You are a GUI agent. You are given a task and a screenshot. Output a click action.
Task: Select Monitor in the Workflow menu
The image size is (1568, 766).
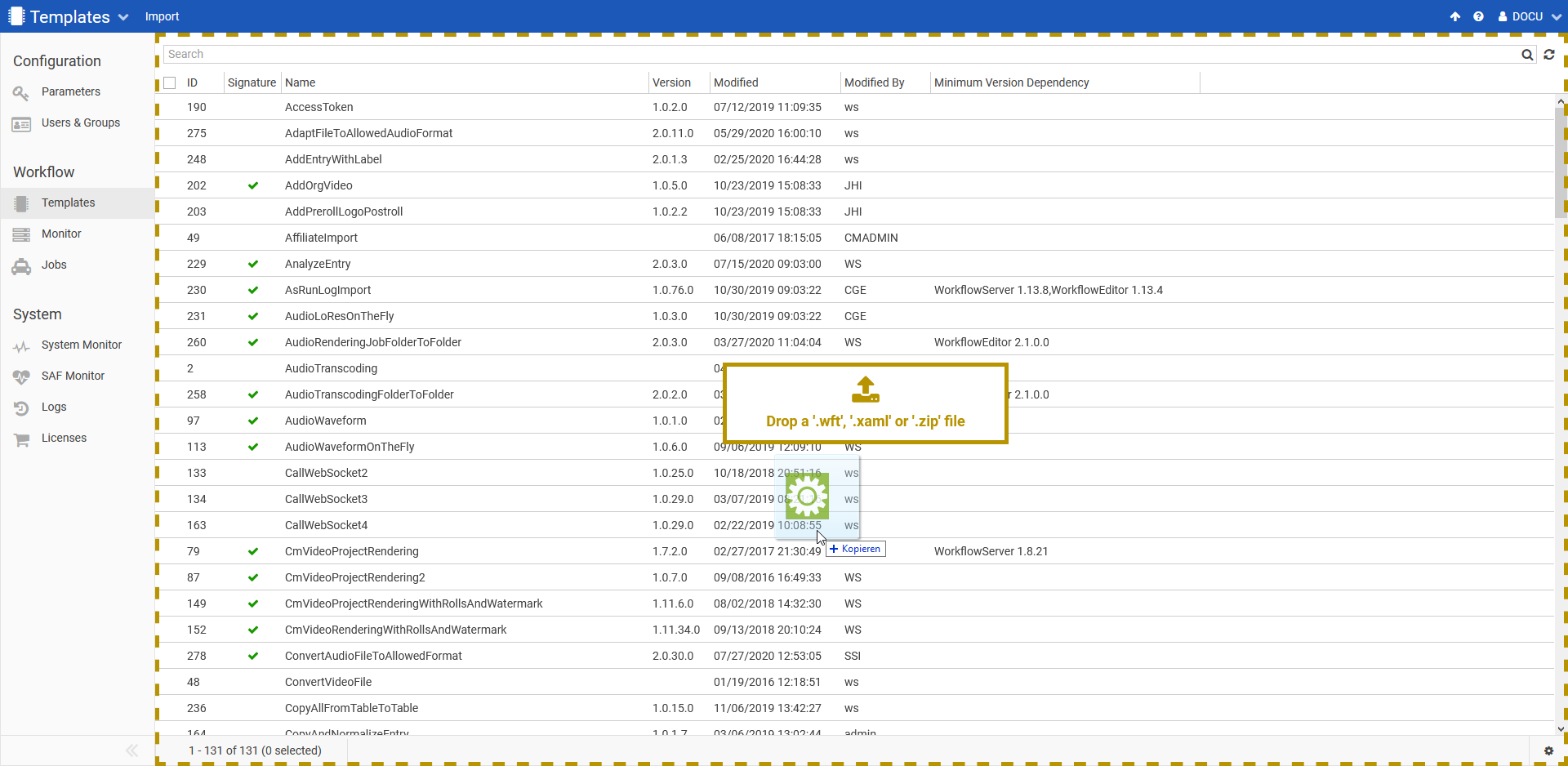pyautogui.click(x=61, y=234)
